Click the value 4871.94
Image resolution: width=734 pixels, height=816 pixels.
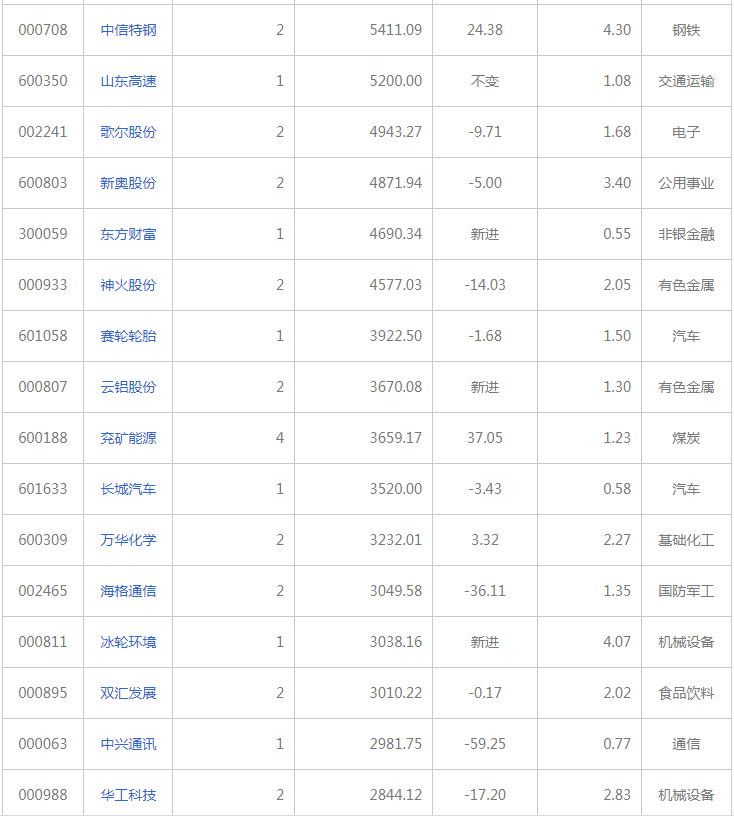click(396, 183)
